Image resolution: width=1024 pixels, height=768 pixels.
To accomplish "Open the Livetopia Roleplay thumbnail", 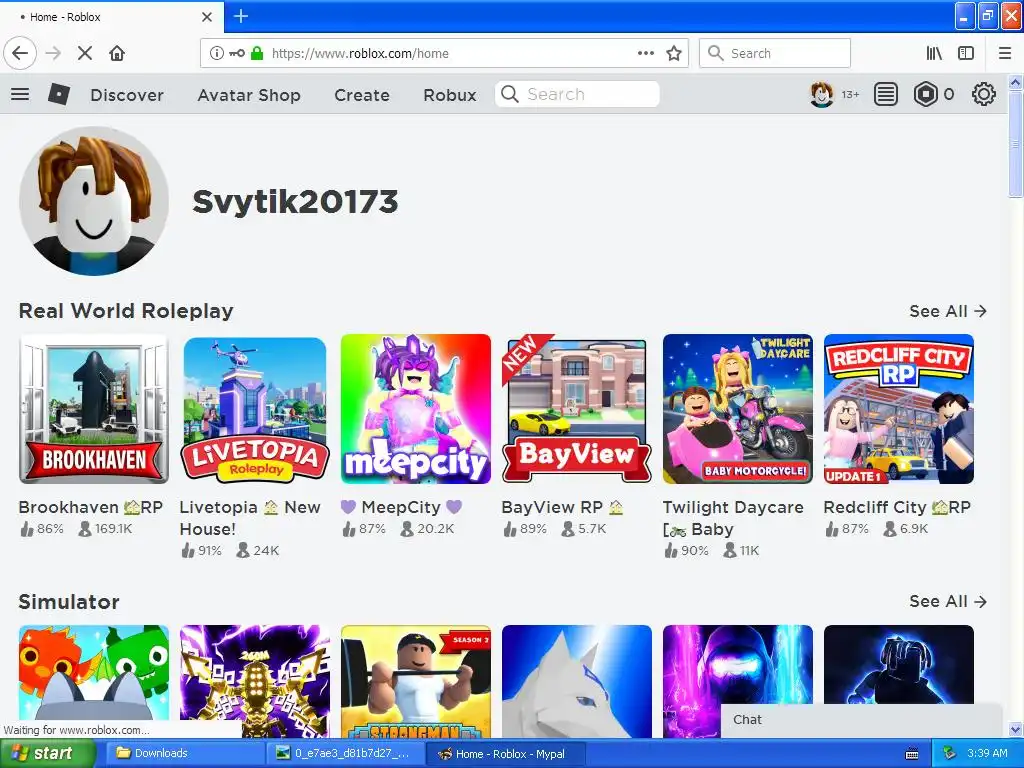I will click(x=255, y=409).
